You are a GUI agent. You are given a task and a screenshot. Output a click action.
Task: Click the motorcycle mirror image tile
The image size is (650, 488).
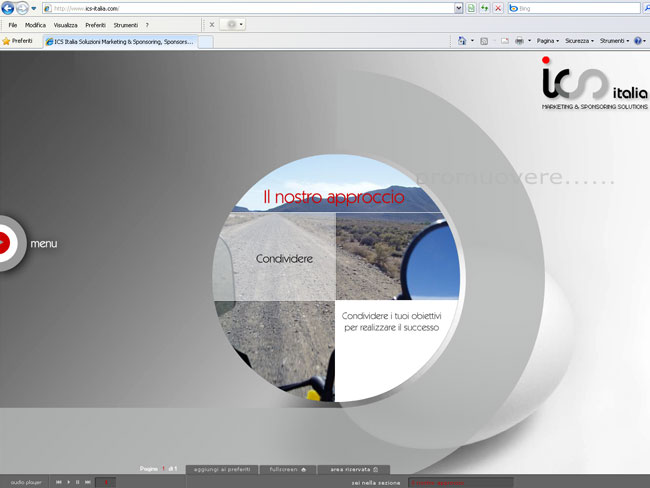[397, 257]
